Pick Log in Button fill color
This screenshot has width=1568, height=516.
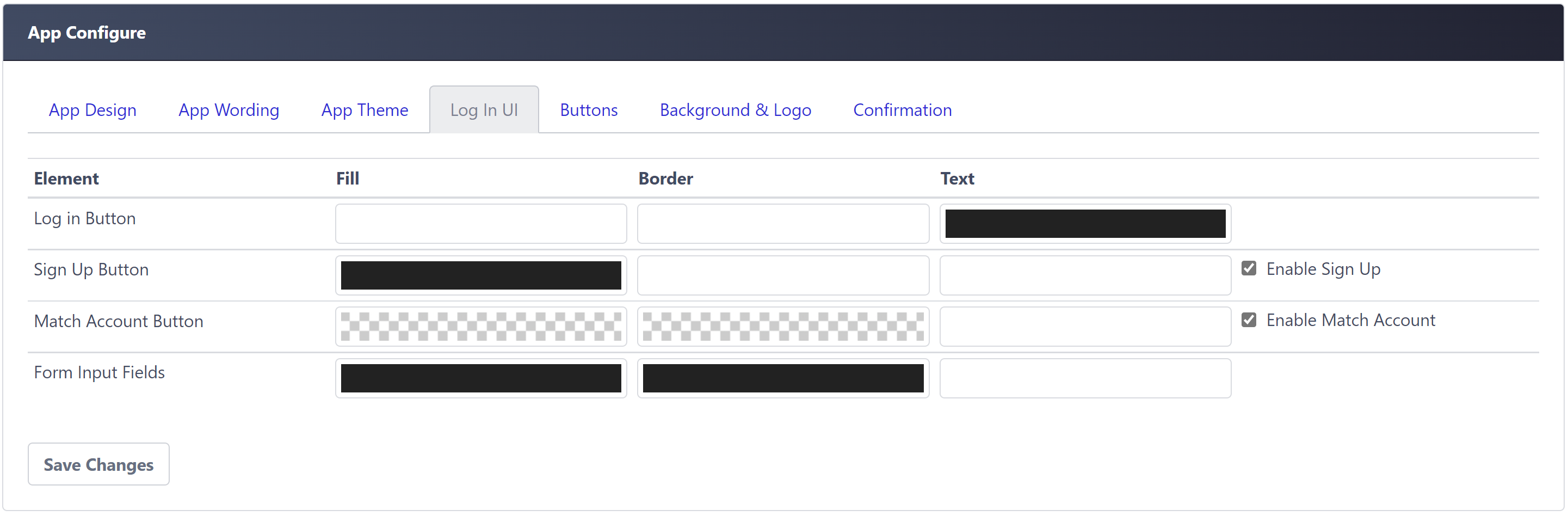(481, 224)
